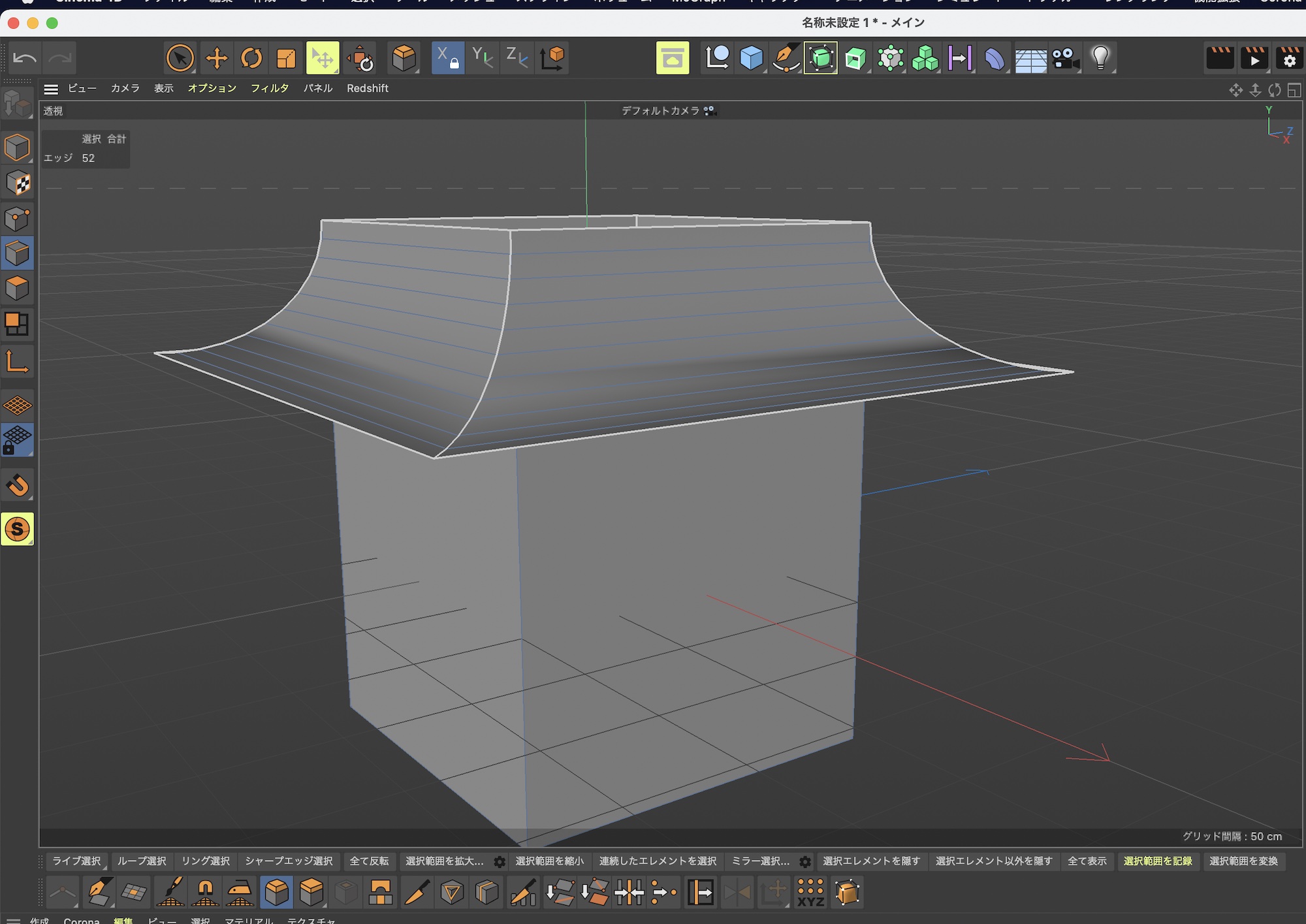This screenshot has width=1306, height=924.
Task: Open the カメラ viewport menu
Action: point(125,88)
